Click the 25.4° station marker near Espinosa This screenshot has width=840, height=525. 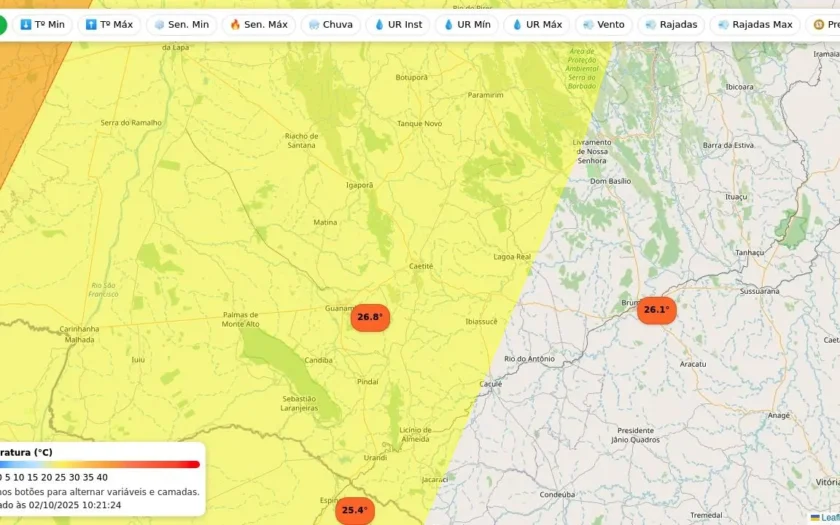[x=355, y=511]
